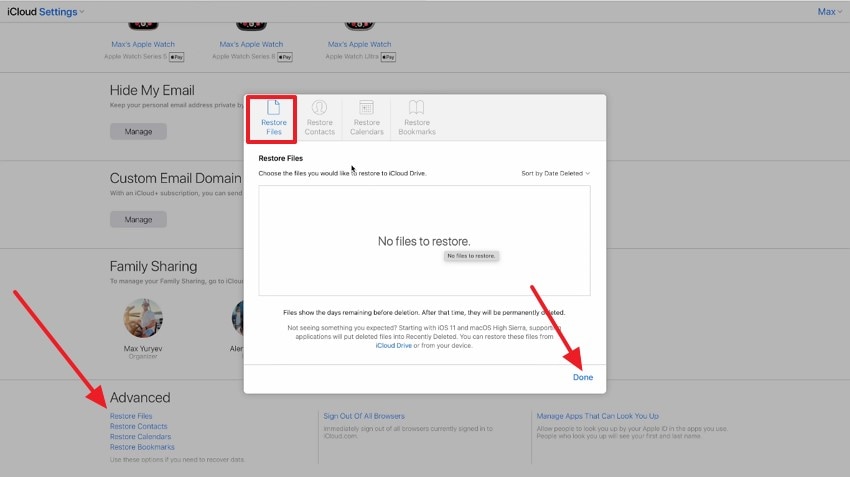Screen dimensions: 850x477
Task: Click Max Yuryev's family member photo
Action: coord(143,319)
